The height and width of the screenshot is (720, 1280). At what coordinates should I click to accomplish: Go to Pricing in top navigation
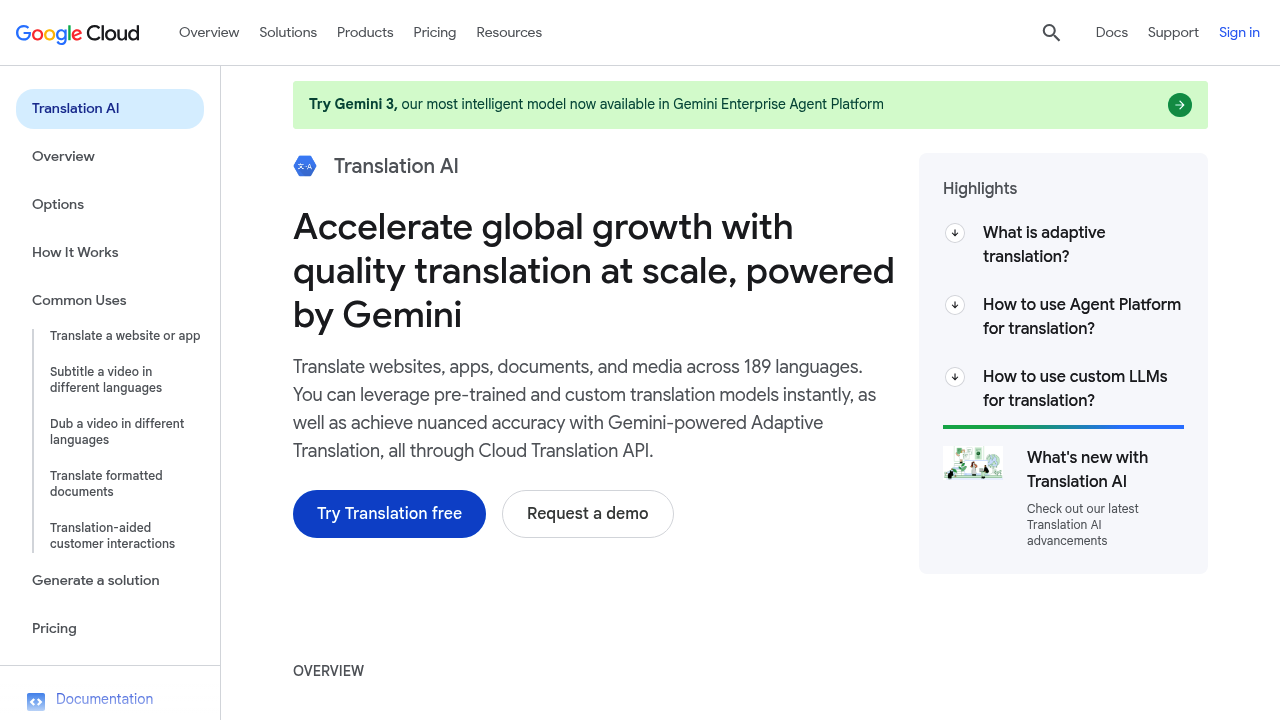pos(435,33)
